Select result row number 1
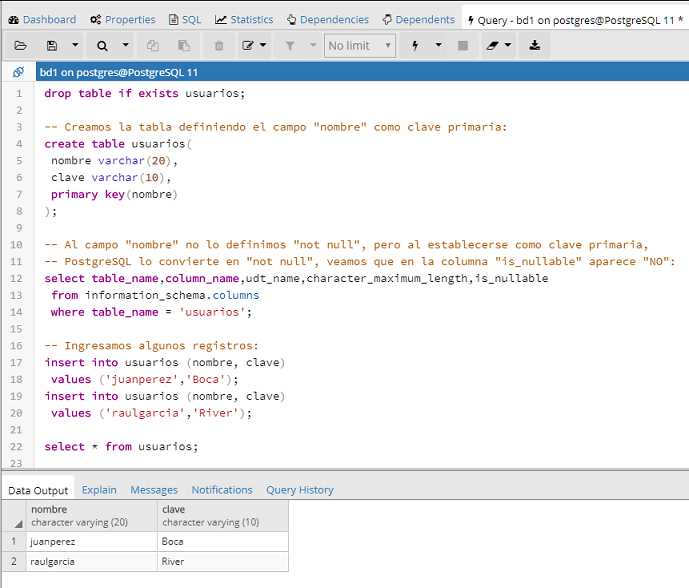The width and height of the screenshot is (689, 588). pos(14,541)
